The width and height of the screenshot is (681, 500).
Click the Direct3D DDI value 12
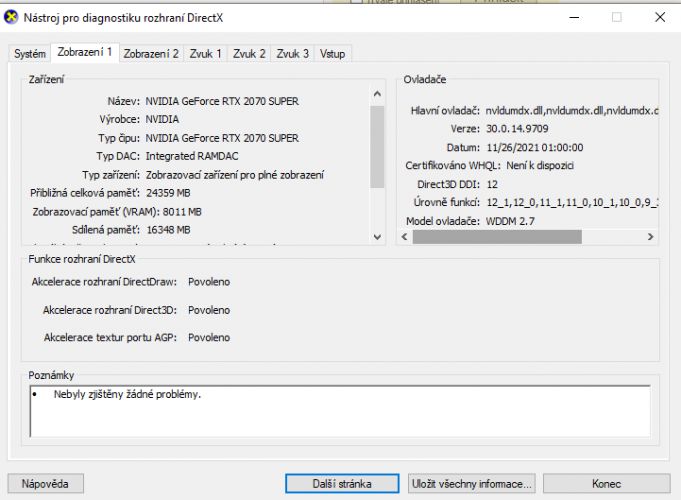pos(492,185)
